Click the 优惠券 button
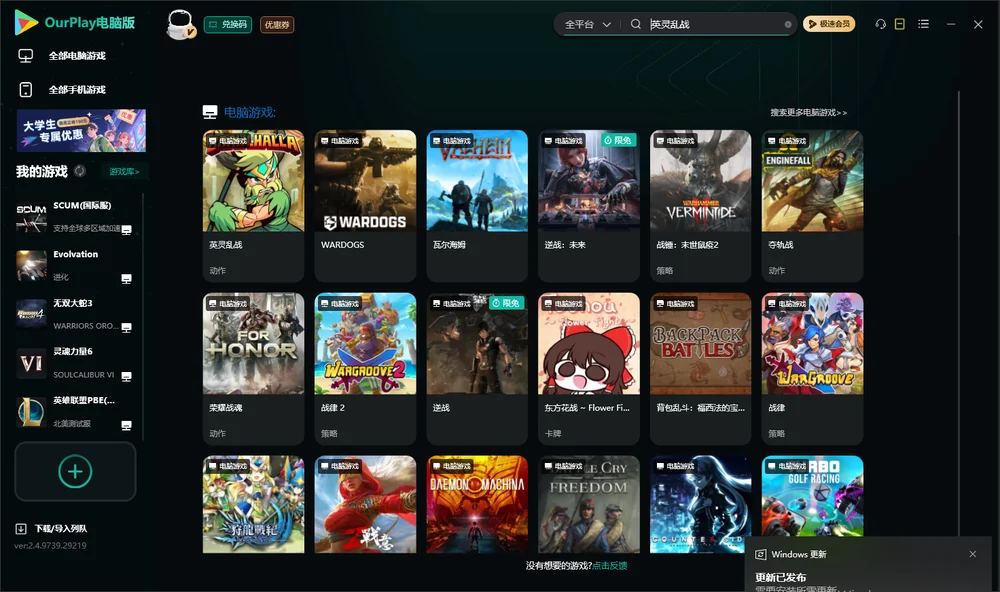The width and height of the screenshot is (1000, 592). click(x=277, y=24)
